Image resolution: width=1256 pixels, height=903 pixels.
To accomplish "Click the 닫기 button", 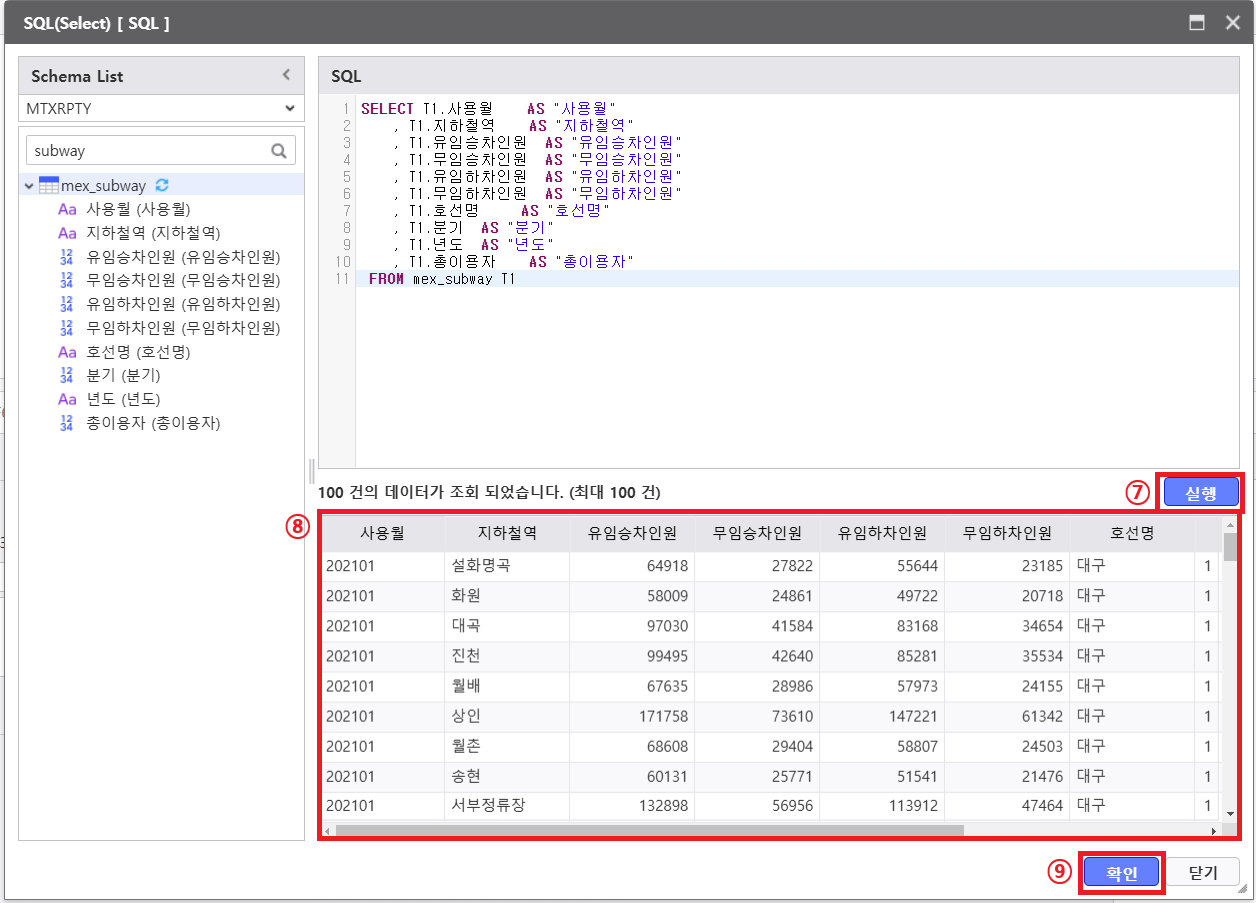I will coord(1204,873).
